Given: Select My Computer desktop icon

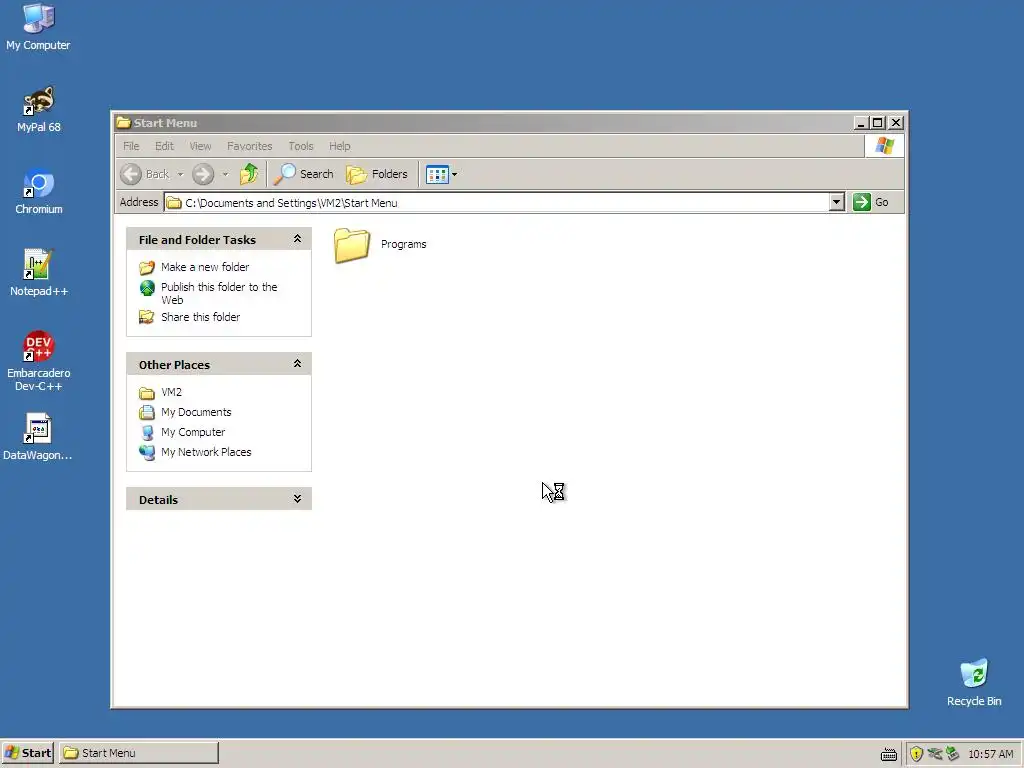Looking at the screenshot, I should coord(38,27).
